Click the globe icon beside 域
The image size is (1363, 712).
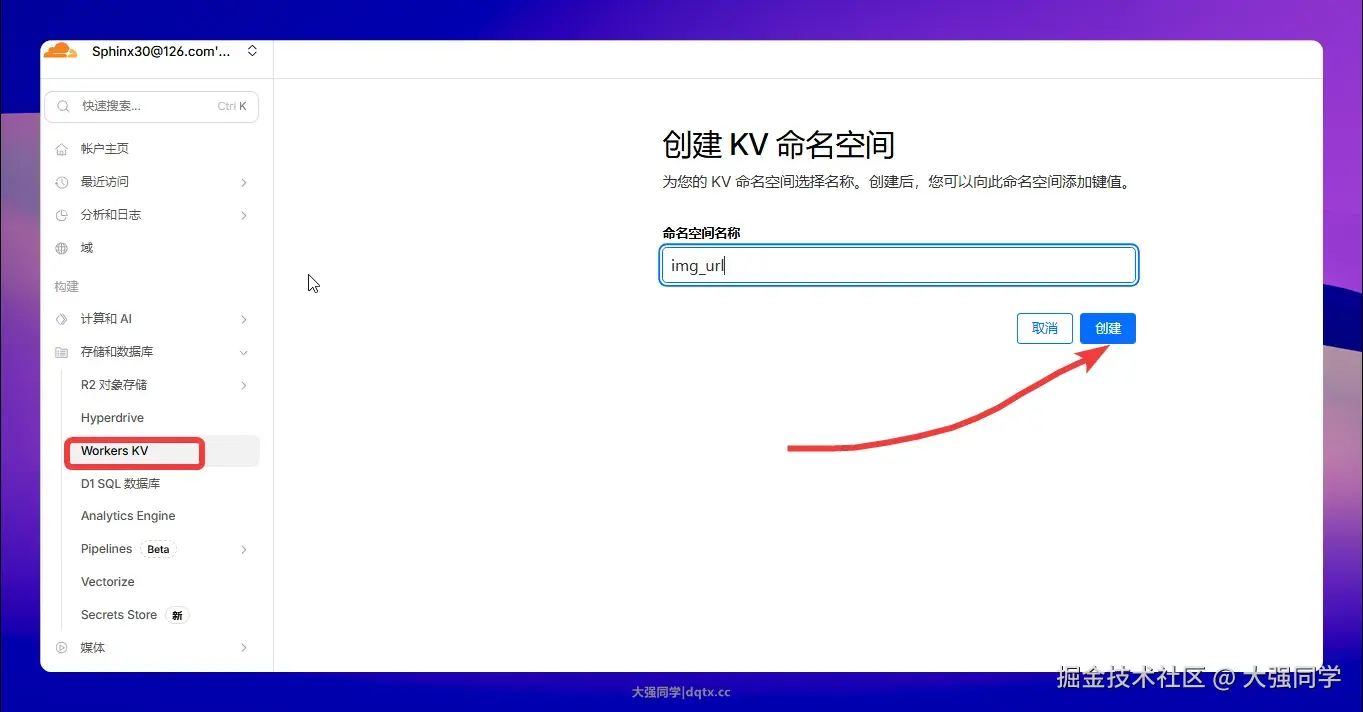point(62,248)
